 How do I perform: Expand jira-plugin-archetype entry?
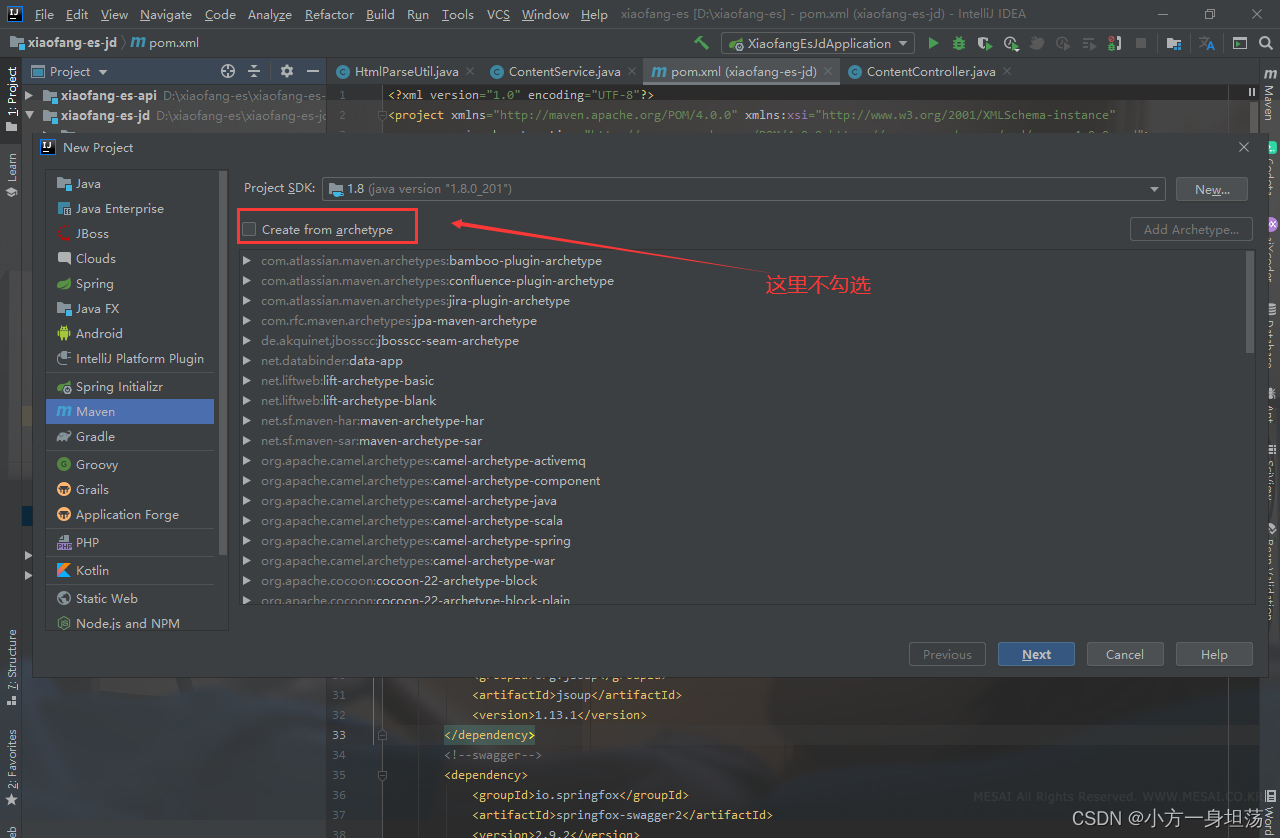pos(247,300)
